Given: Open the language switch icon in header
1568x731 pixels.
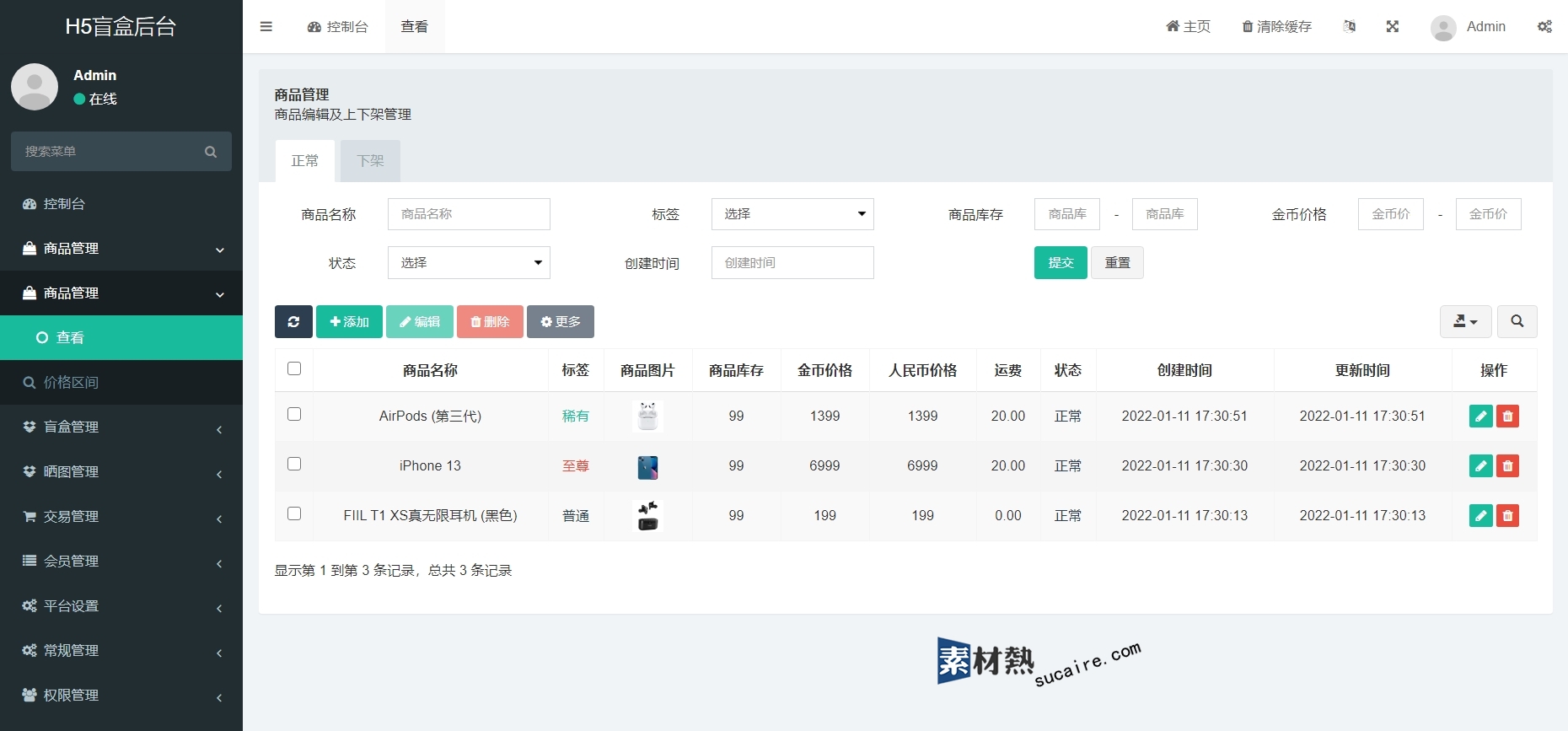Looking at the screenshot, I should coord(1349,26).
